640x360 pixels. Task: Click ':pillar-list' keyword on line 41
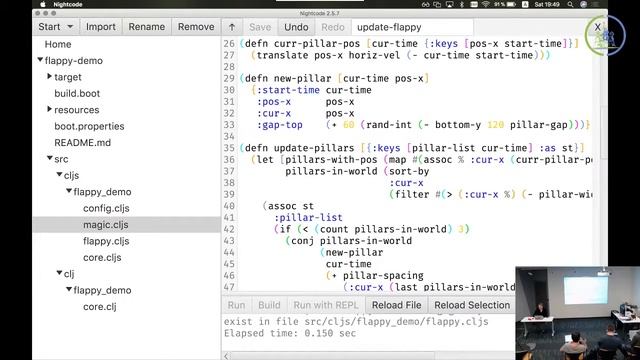point(308,218)
